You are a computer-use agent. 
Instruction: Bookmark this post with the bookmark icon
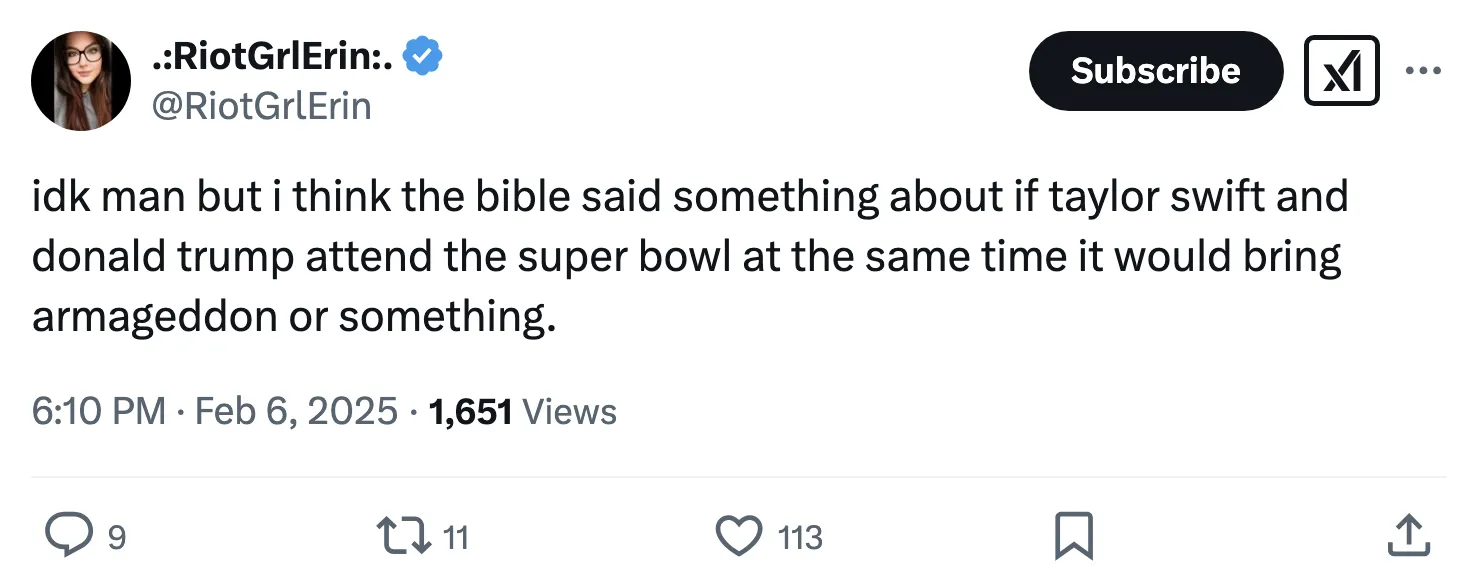(1076, 537)
